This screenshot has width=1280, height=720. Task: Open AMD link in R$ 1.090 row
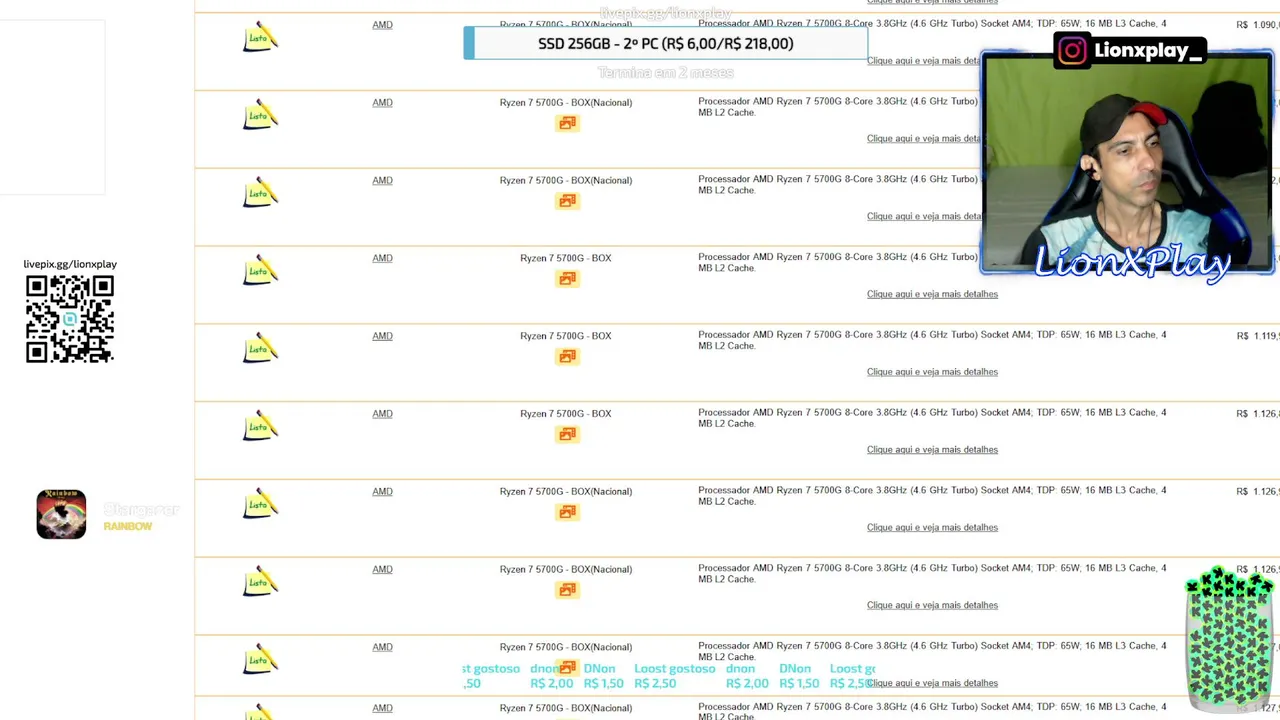[382, 25]
